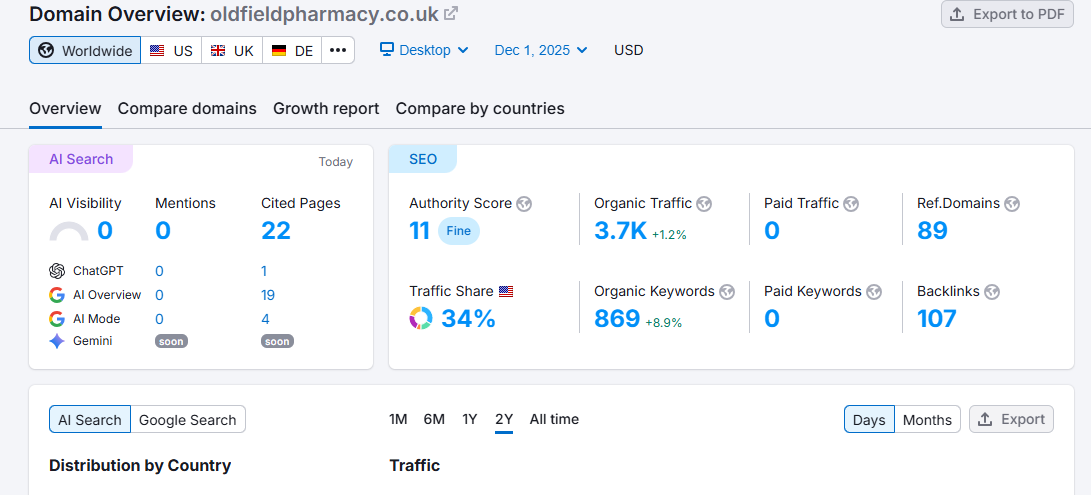
Task: Click the Export to PDF button
Action: coord(1007,14)
